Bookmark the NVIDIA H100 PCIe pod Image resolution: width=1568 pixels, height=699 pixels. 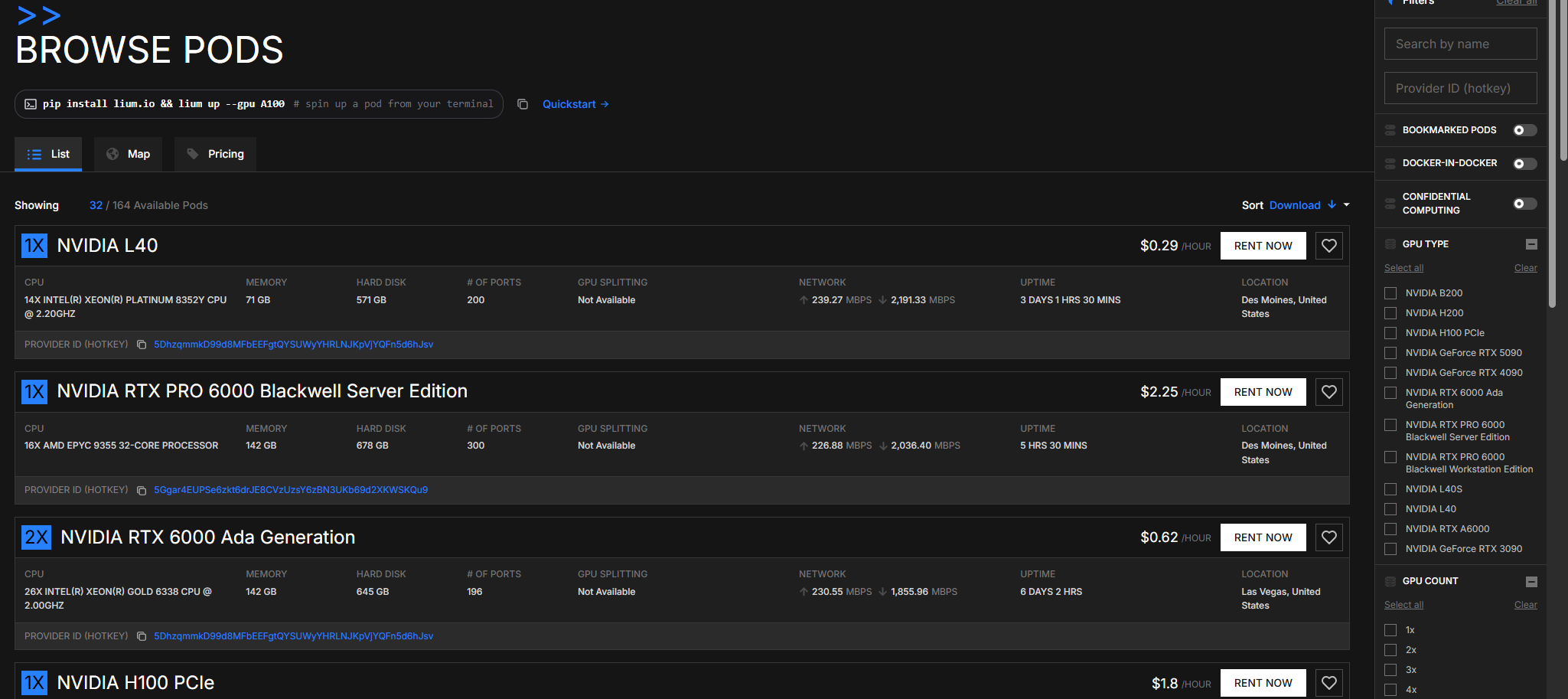[1329, 683]
